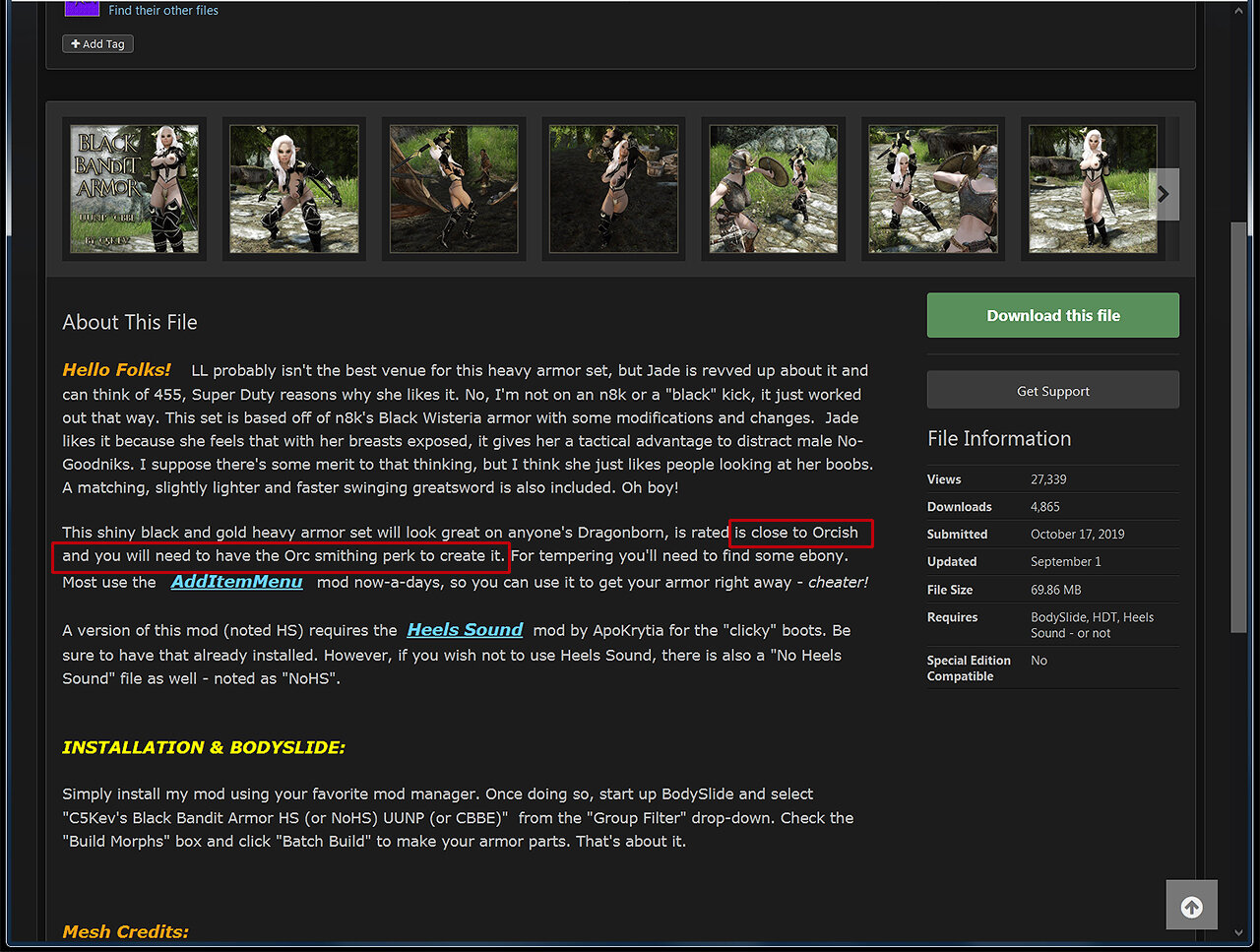Select the File Size value 69.86 MB
The width and height of the screenshot is (1260, 952).
coord(1056,590)
